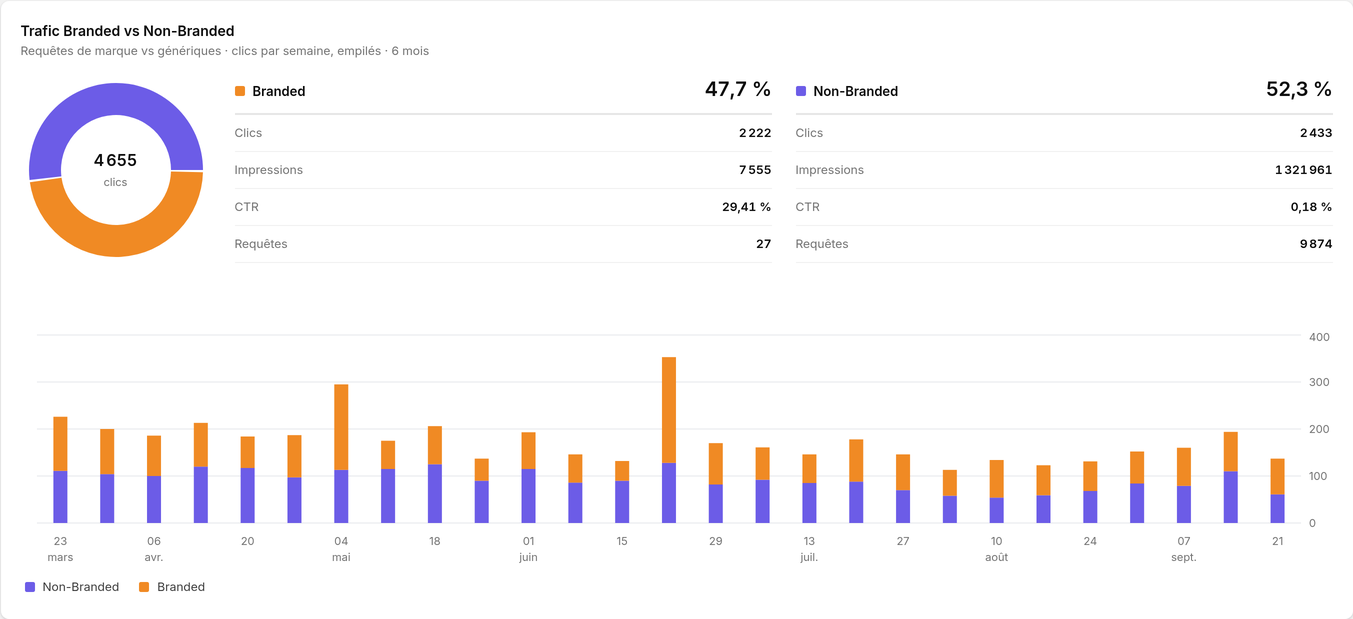
Task: Toggle Non-Branded series in chart legend
Action: coord(72,587)
